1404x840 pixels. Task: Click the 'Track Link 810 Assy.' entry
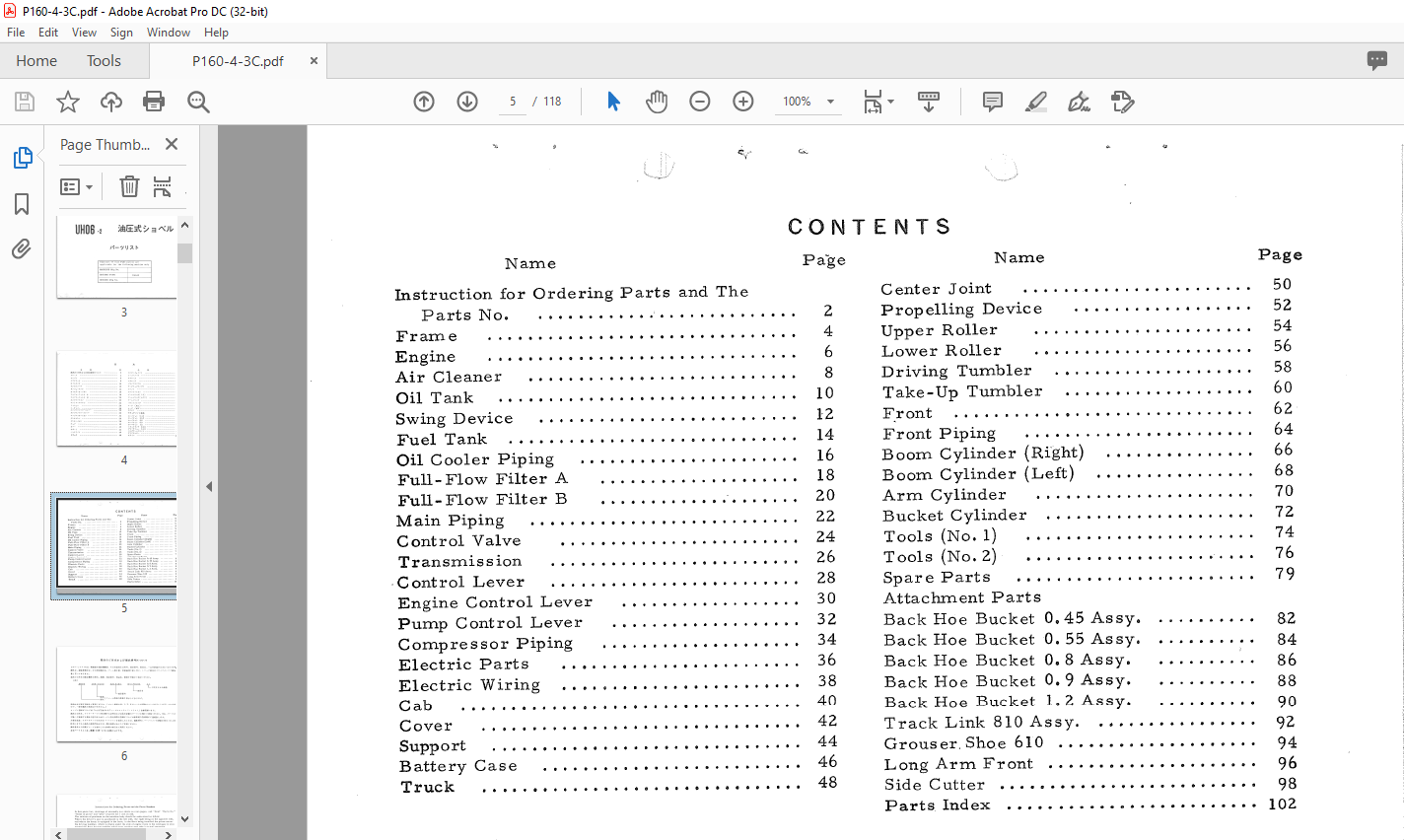coord(981,723)
